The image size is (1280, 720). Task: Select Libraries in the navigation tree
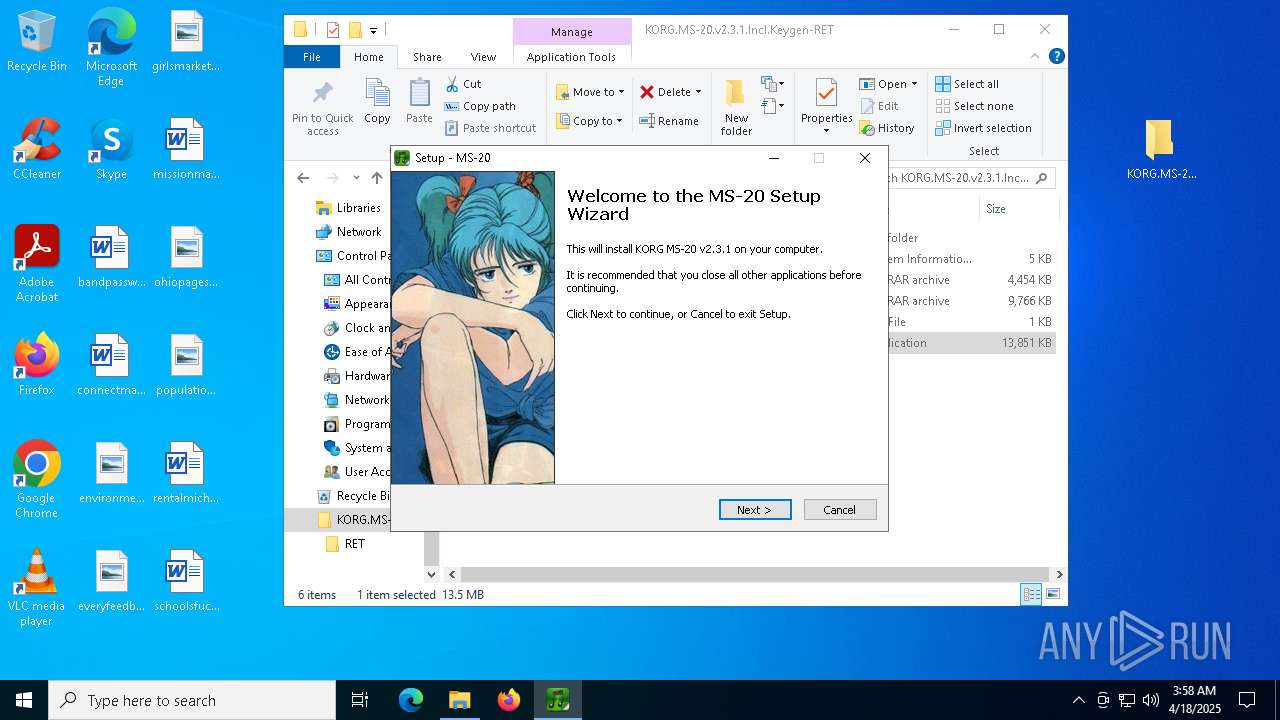(358, 208)
